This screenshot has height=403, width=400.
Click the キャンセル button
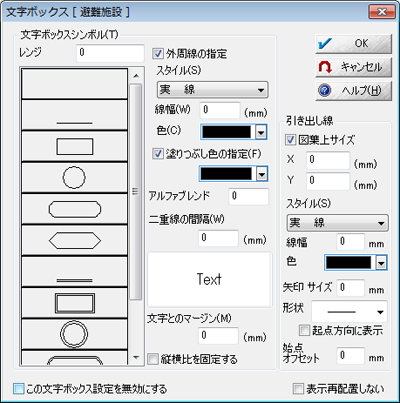353,67
